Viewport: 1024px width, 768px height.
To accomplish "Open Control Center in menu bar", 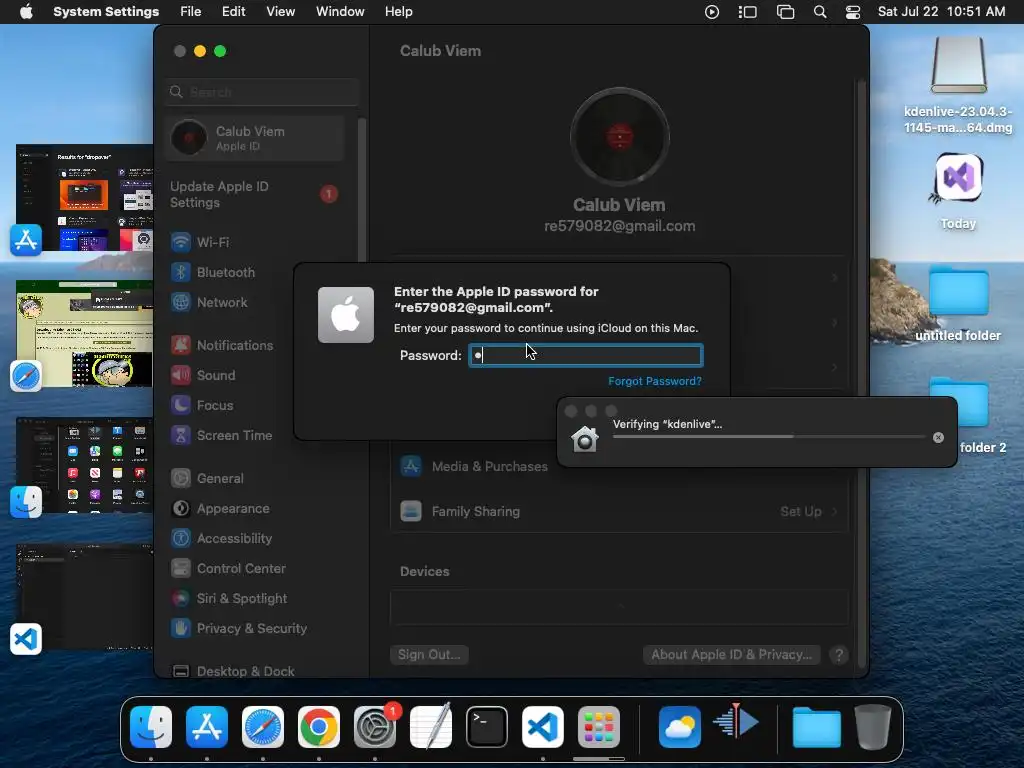I will 853,12.
